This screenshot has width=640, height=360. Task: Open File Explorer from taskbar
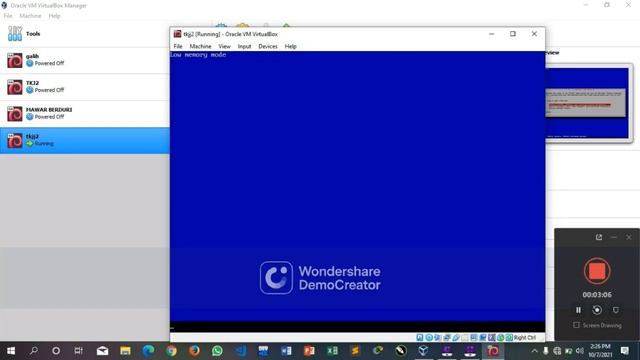(x=125, y=351)
